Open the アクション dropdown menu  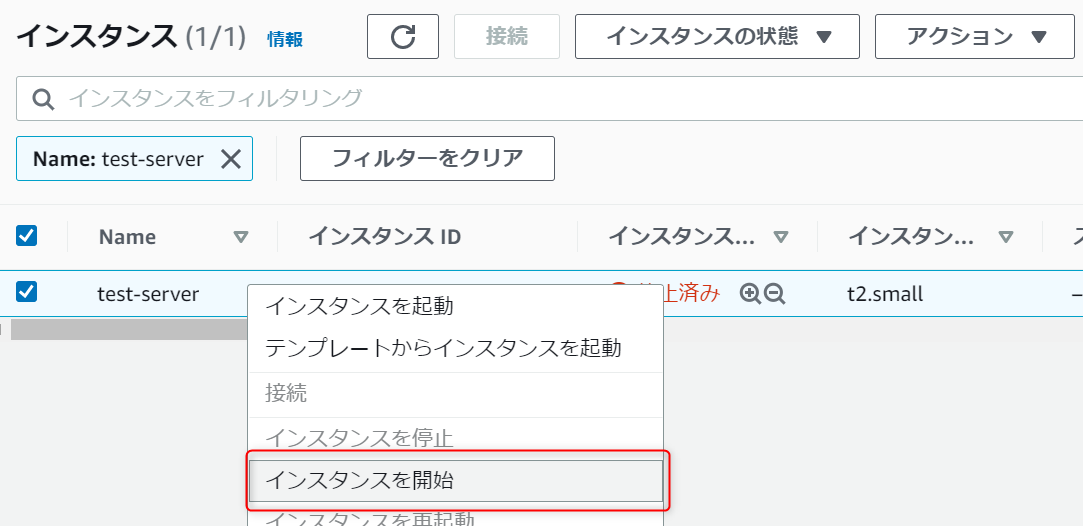pos(975,37)
